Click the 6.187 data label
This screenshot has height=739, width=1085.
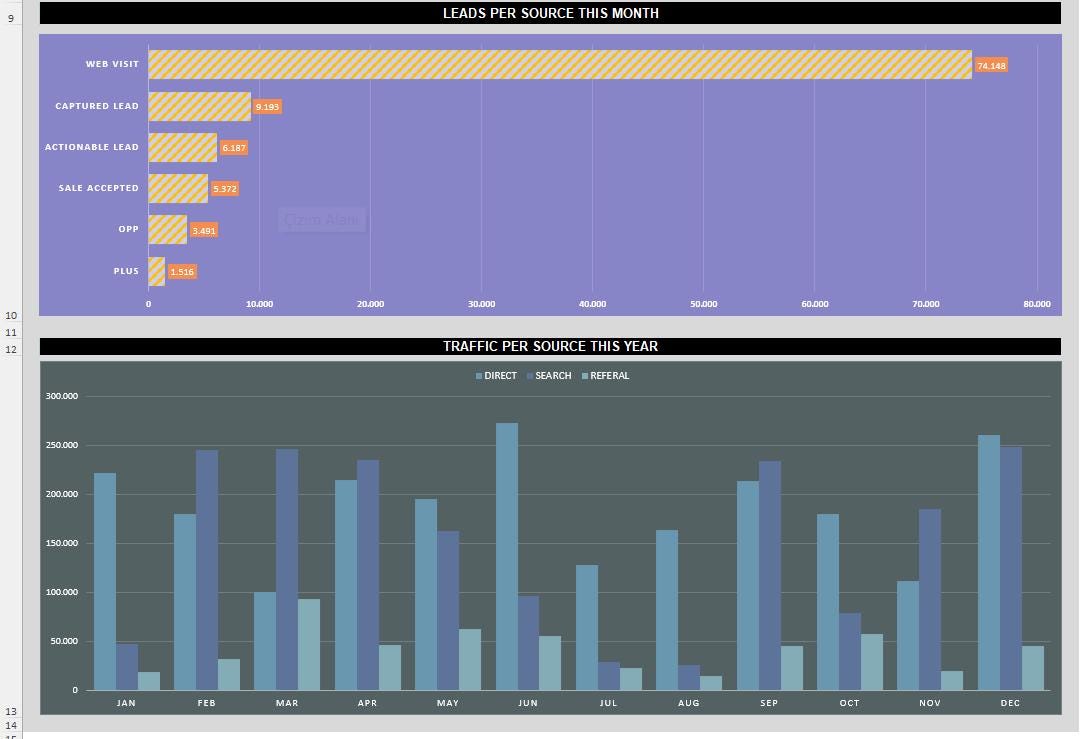(233, 147)
